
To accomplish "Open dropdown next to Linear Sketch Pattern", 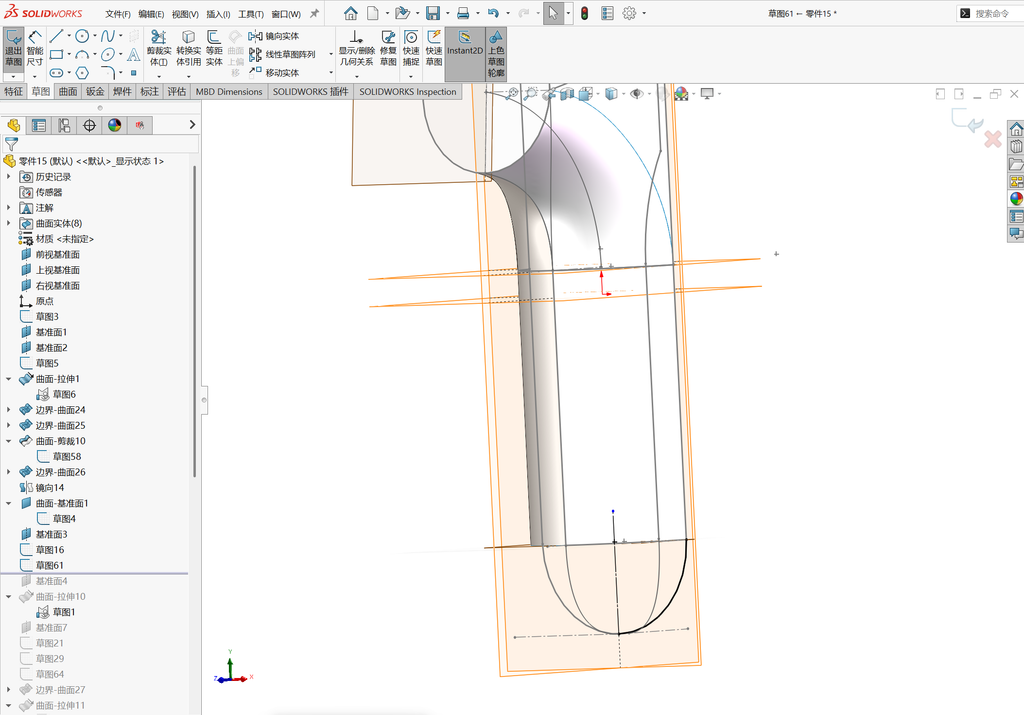I will coord(331,54).
